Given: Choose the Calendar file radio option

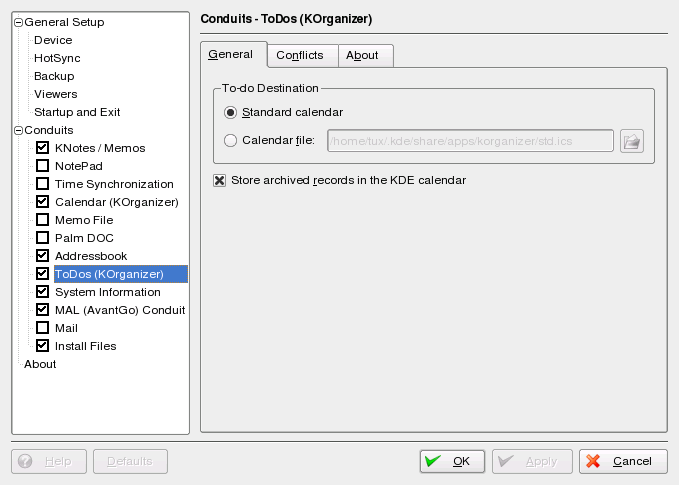Looking at the screenshot, I should point(231,140).
